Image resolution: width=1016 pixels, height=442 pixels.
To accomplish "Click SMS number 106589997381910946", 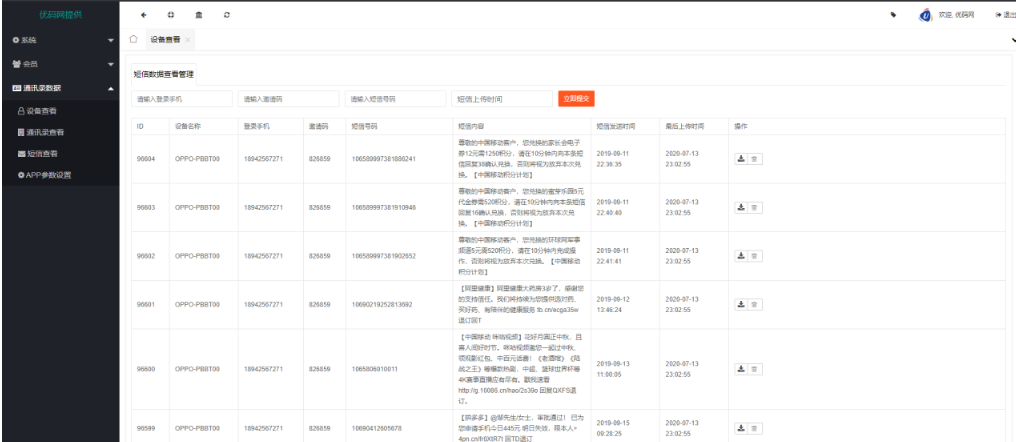I will click(384, 207).
